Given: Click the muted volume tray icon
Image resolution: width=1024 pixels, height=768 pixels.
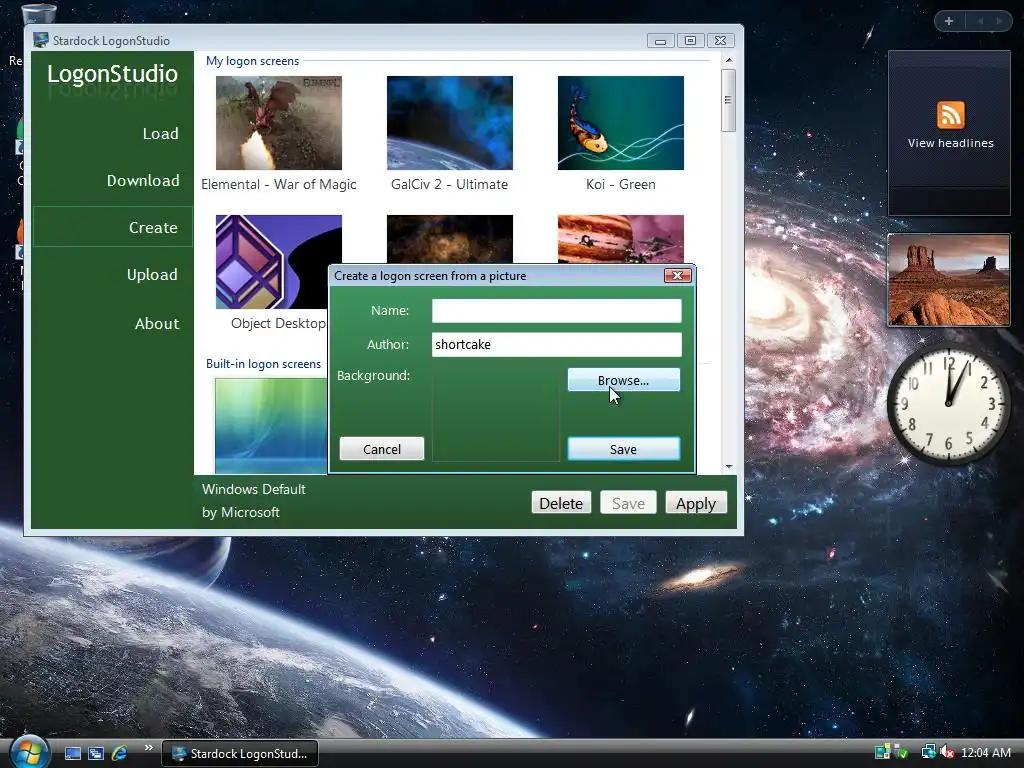Looking at the screenshot, I should 947,752.
